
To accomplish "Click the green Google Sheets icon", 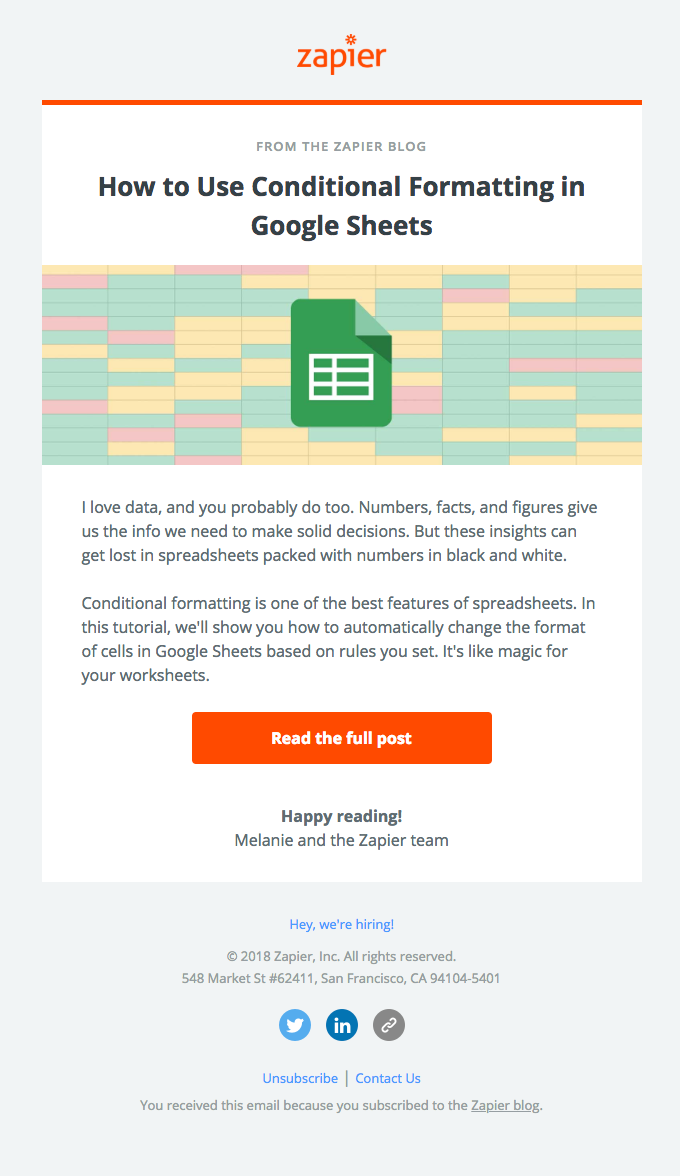I will [341, 363].
